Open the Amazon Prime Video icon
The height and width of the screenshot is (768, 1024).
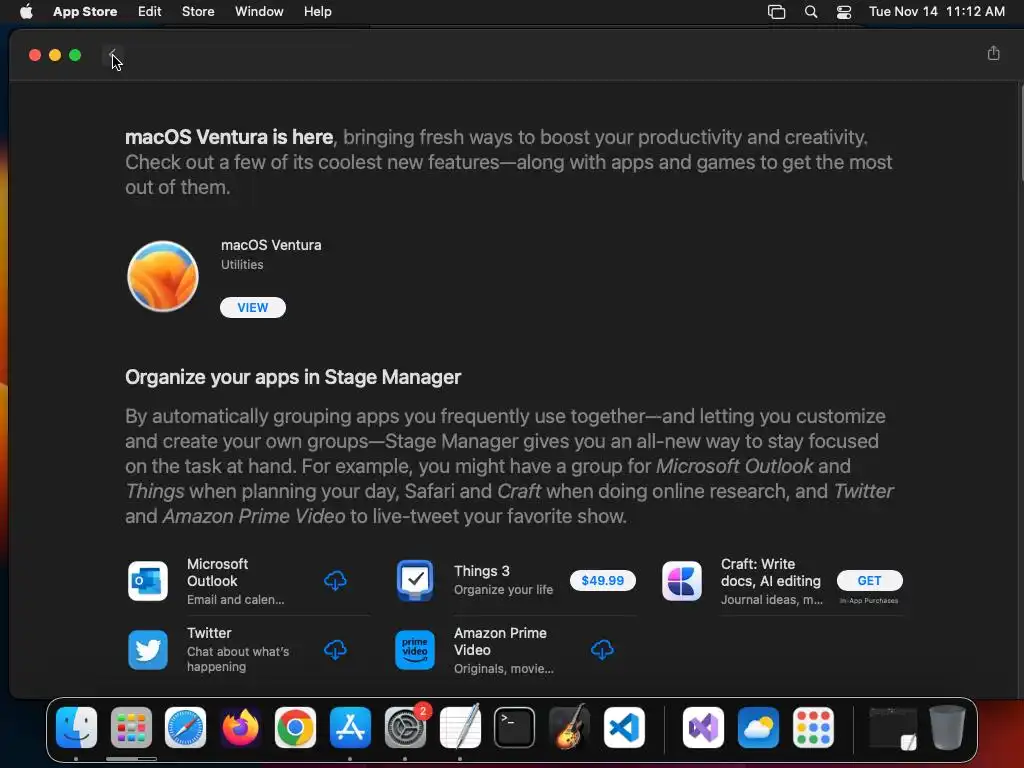tap(415, 650)
